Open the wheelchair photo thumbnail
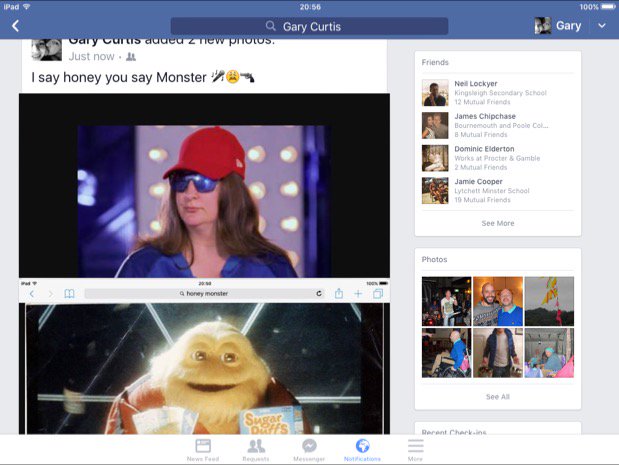The width and height of the screenshot is (619, 465). coord(446,353)
